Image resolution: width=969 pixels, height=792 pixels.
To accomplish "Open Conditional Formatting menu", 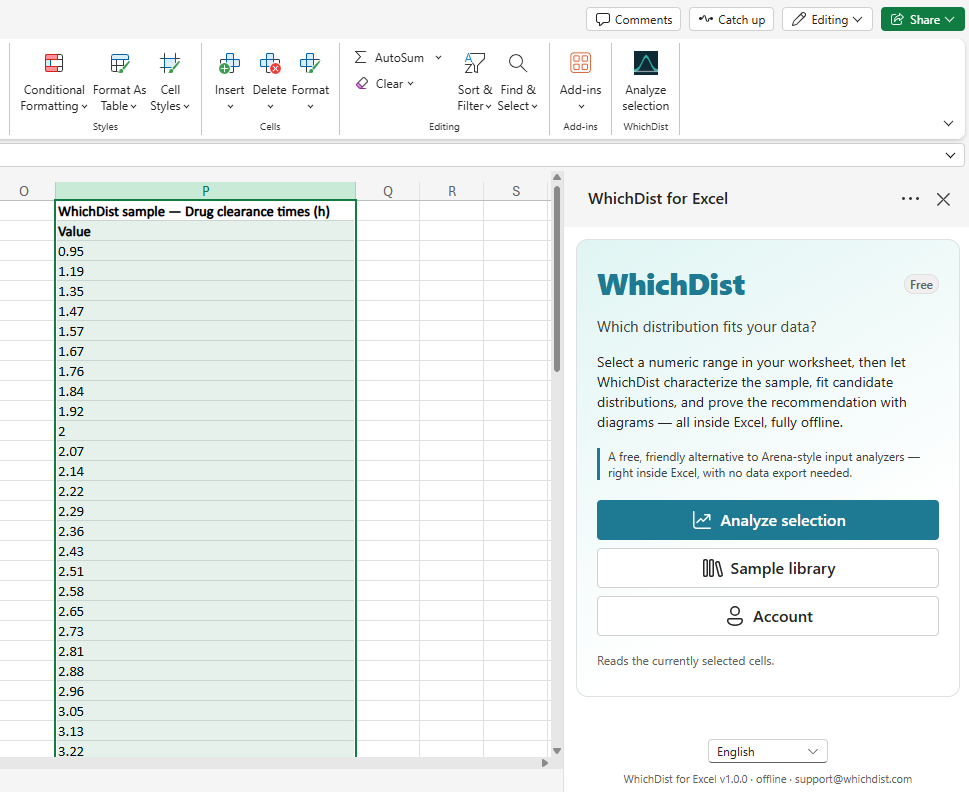I will pos(54,82).
